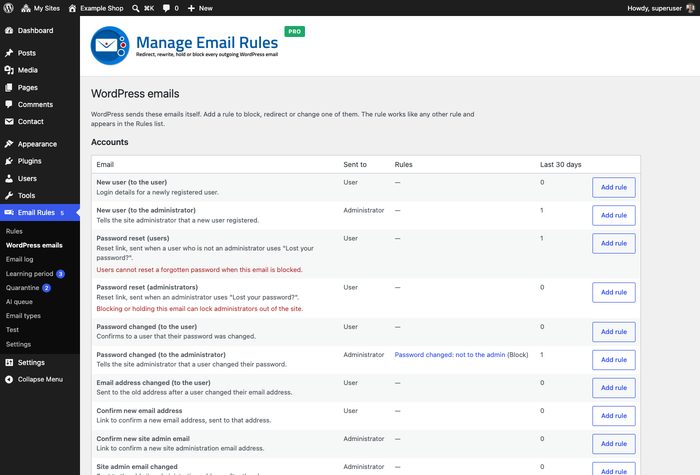The width and height of the screenshot is (700, 475).
Task: Click the Comments sidebar icon
Action: pyautogui.click(x=9, y=104)
